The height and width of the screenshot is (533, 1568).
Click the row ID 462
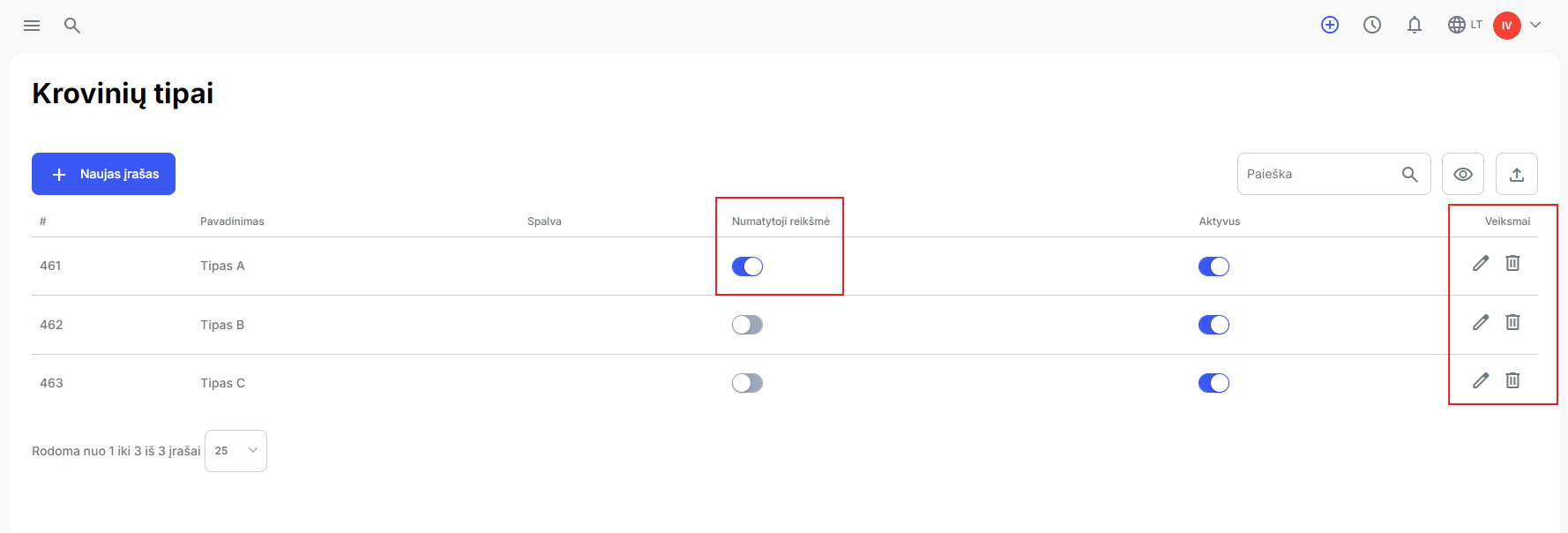(x=51, y=325)
